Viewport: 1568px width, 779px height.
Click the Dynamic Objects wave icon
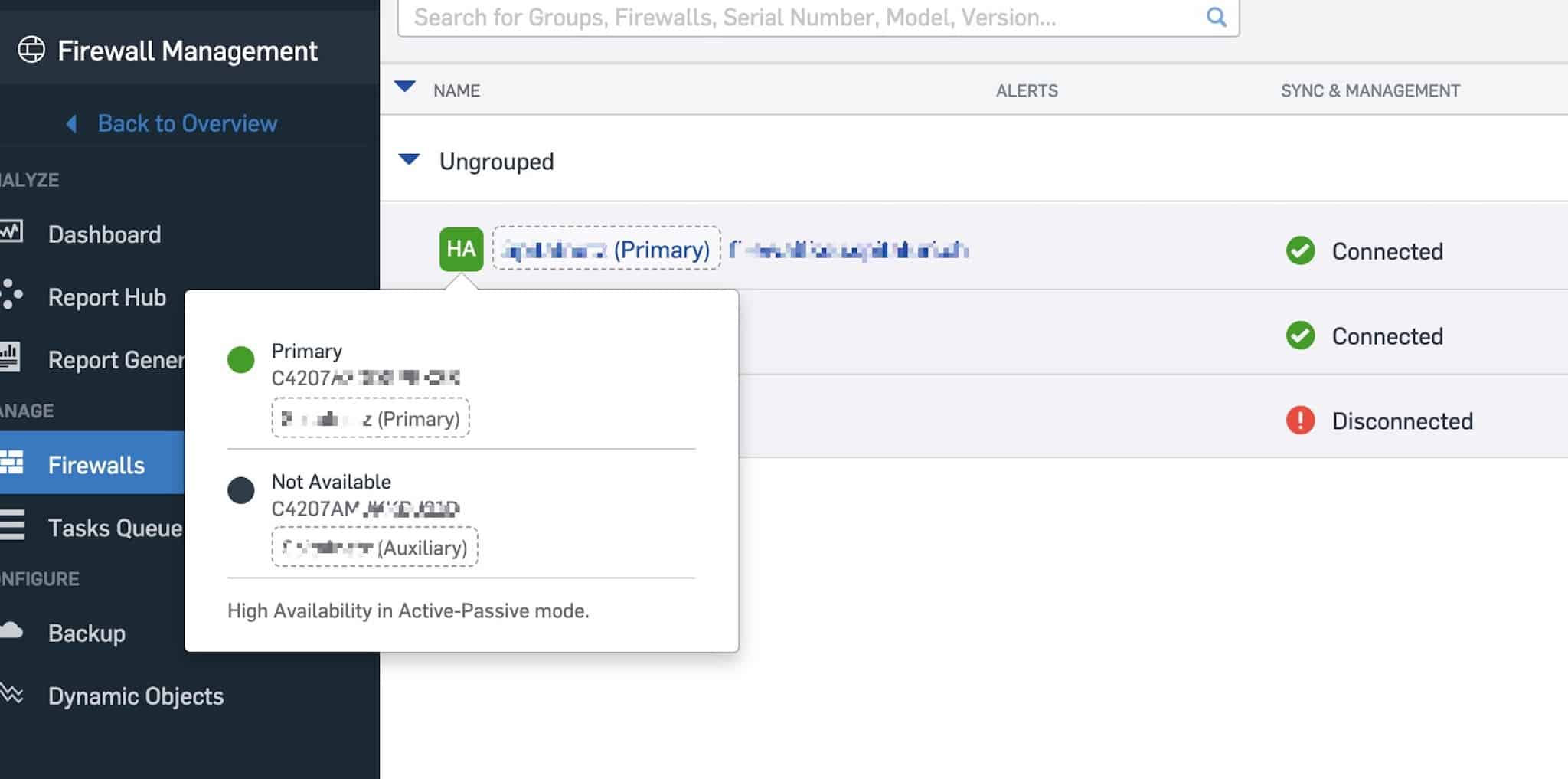click(x=11, y=694)
